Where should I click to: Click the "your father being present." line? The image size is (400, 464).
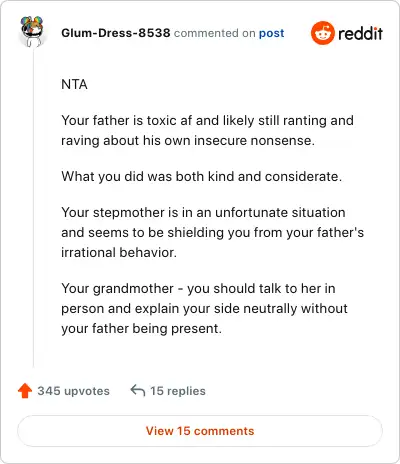click(141, 328)
